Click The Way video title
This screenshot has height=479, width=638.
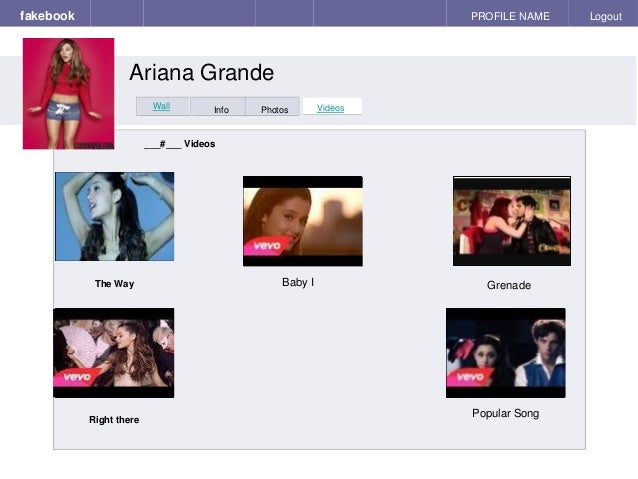pos(114,284)
